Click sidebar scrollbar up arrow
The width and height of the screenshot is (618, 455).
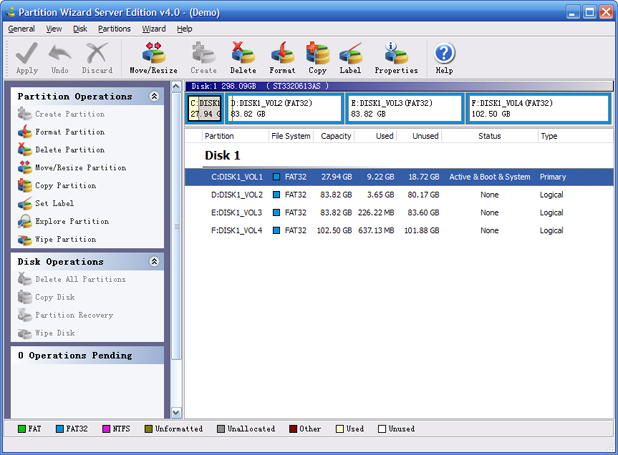point(176,86)
